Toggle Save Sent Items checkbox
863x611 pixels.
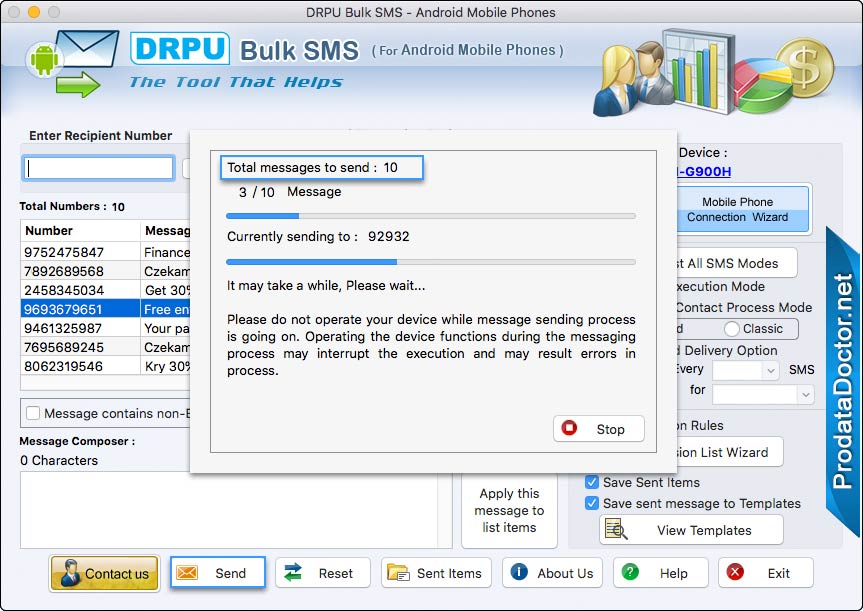click(592, 482)
